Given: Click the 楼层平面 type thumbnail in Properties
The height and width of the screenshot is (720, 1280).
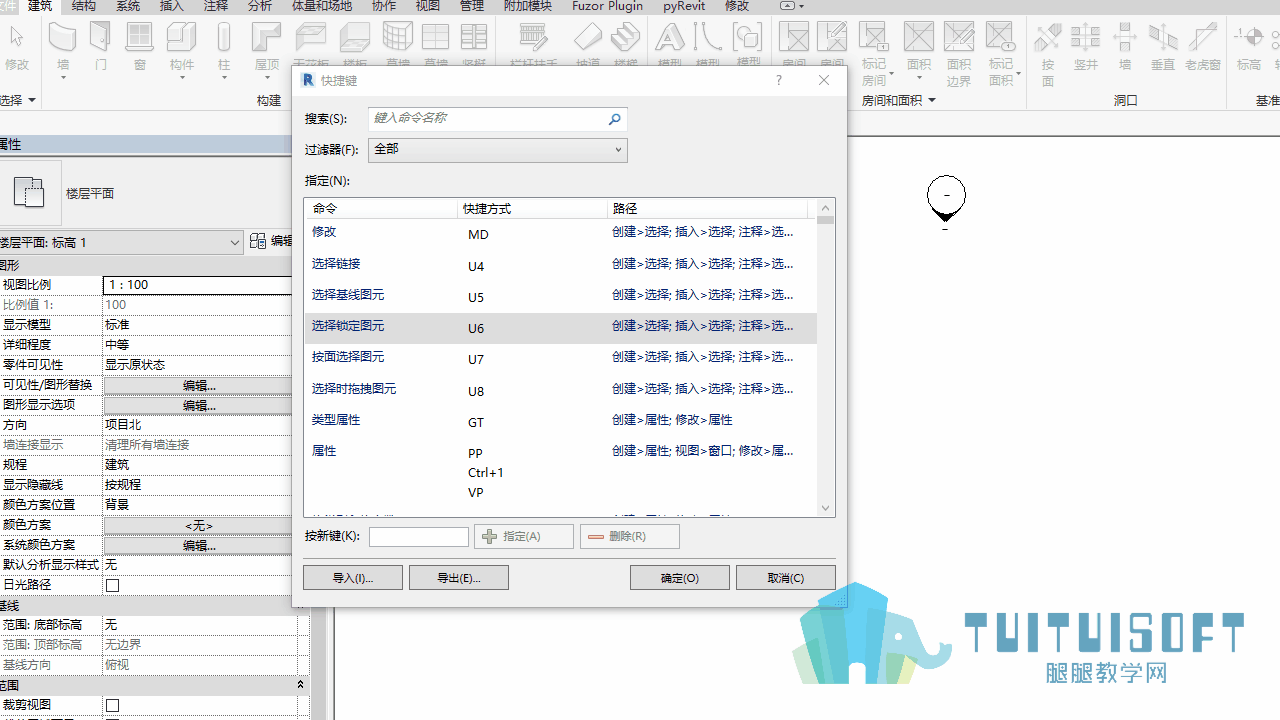Looking at the screenshot, I should click(29, 192).
